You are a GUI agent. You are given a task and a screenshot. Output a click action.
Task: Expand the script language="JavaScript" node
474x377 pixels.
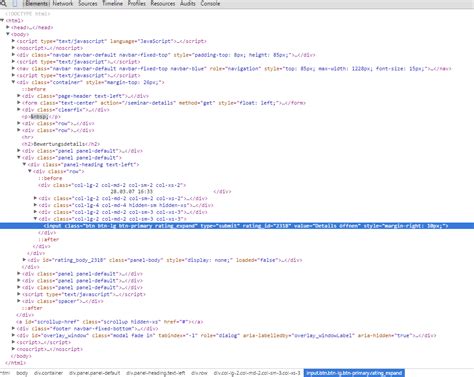click(x=13, y=41)
